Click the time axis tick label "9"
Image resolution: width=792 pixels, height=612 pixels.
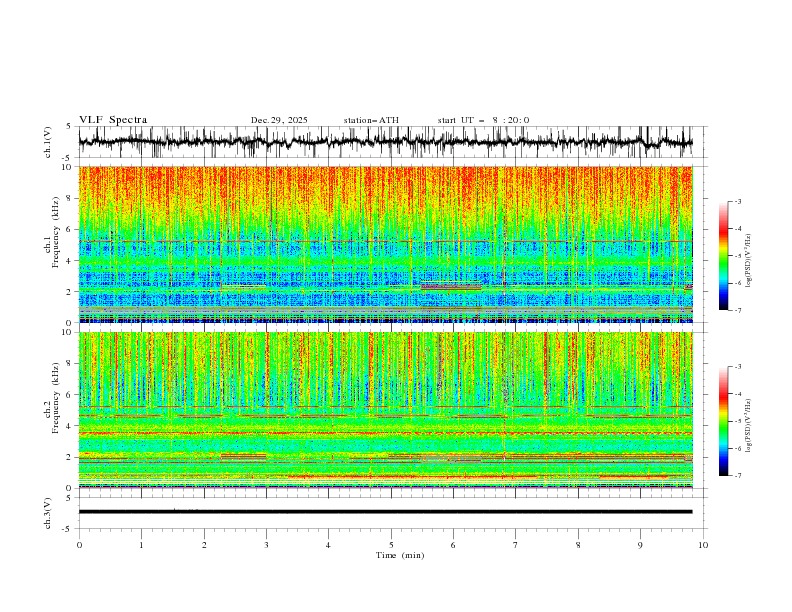coord(640,545)
